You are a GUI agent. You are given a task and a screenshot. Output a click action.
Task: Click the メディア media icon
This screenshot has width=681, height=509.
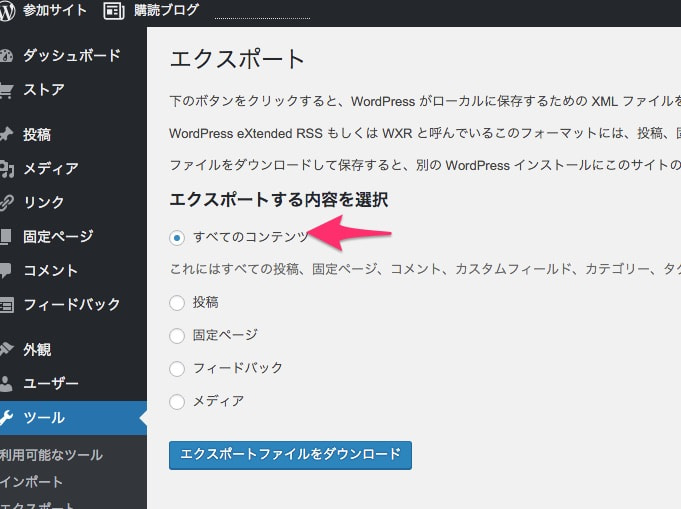tap(7, 169)
